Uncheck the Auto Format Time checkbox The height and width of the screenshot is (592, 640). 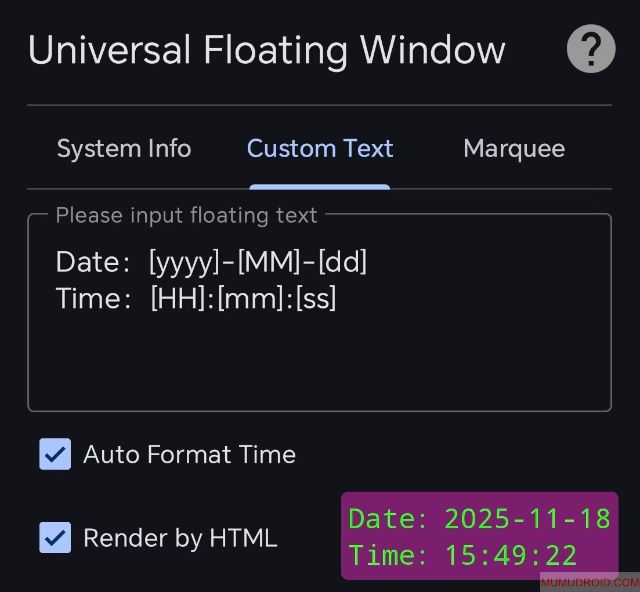(x=55, y=454)
